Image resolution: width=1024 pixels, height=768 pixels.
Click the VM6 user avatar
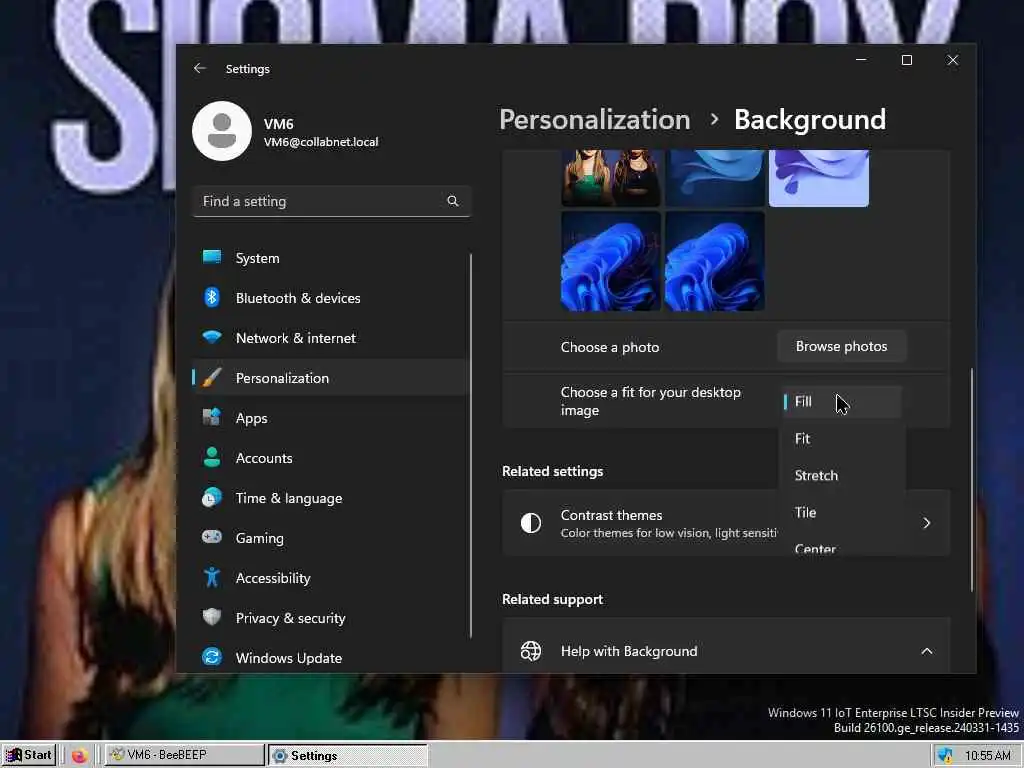pyautogui.click(x=222, y=131)
